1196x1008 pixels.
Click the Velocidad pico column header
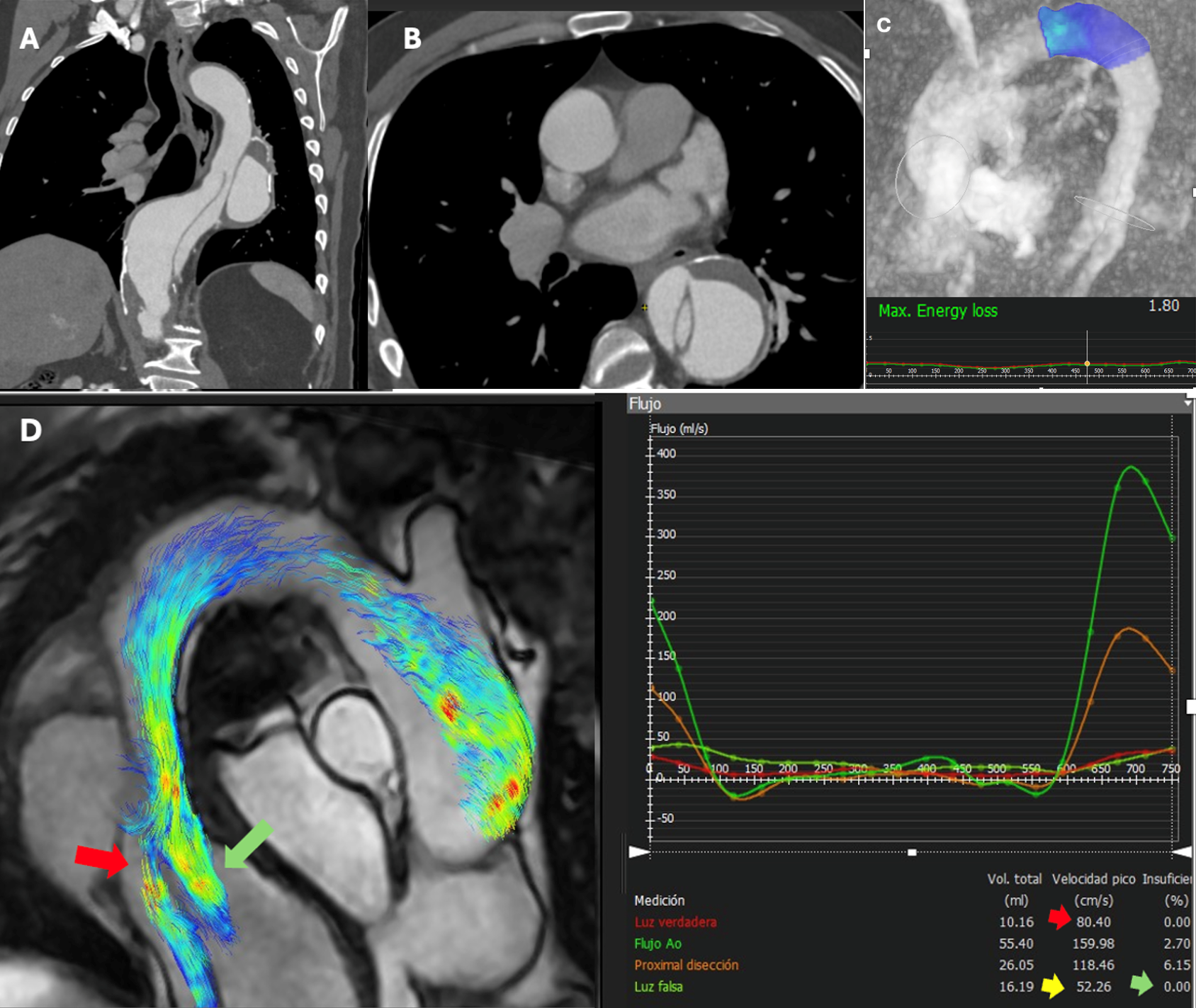click(1092, 879)
